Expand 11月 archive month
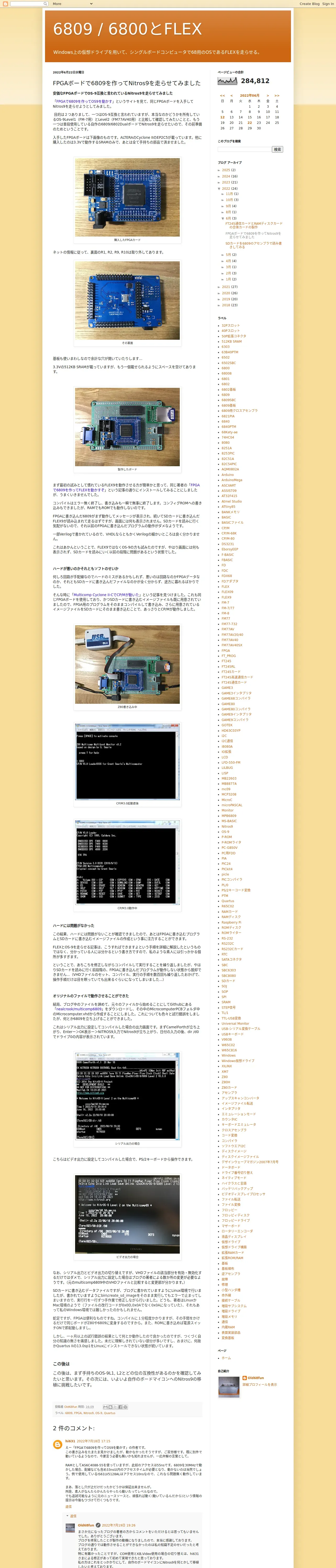Viewport: 336px width, 1568px height. point(223,194)
